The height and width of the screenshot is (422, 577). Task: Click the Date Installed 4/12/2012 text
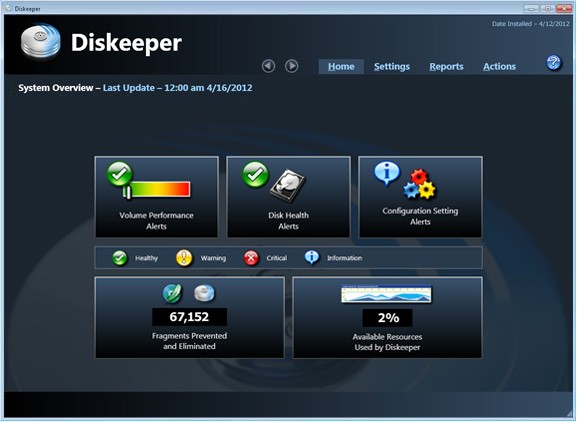530,24
